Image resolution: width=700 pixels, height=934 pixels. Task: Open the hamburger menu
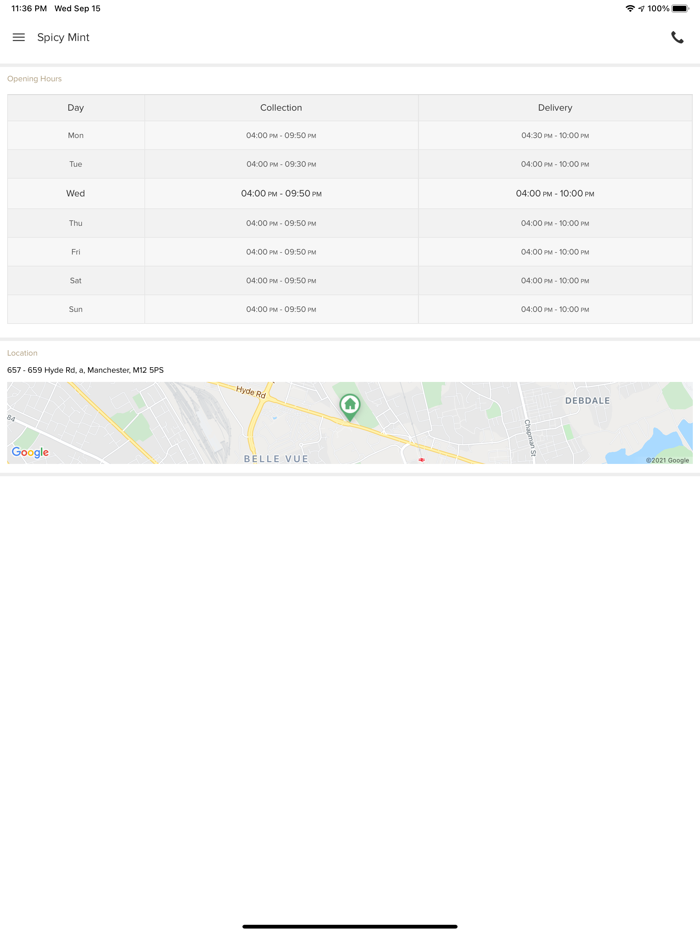(19, 38)
